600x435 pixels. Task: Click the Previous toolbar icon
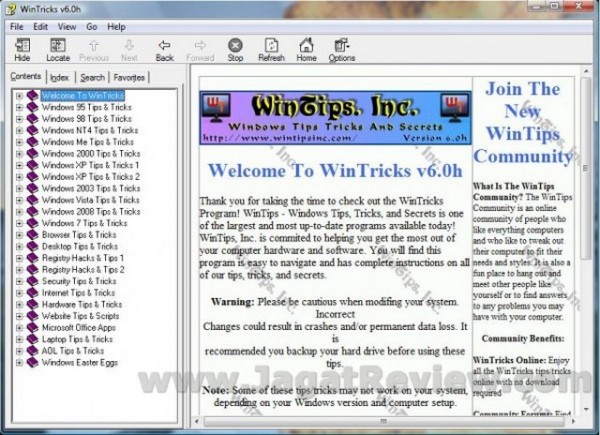click(x=94, y=50)
